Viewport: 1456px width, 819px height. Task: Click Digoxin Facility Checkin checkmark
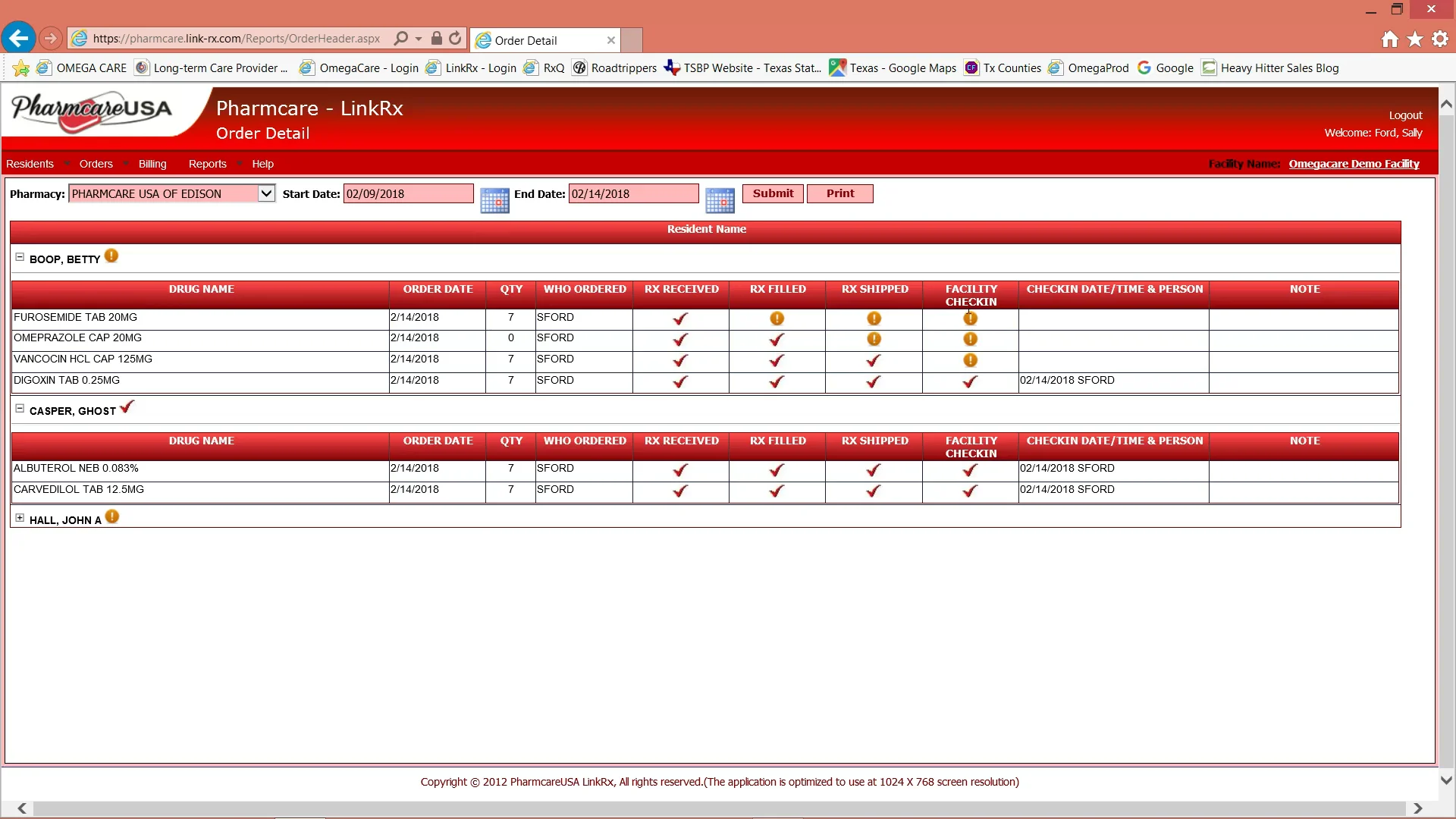click(970, 381)
